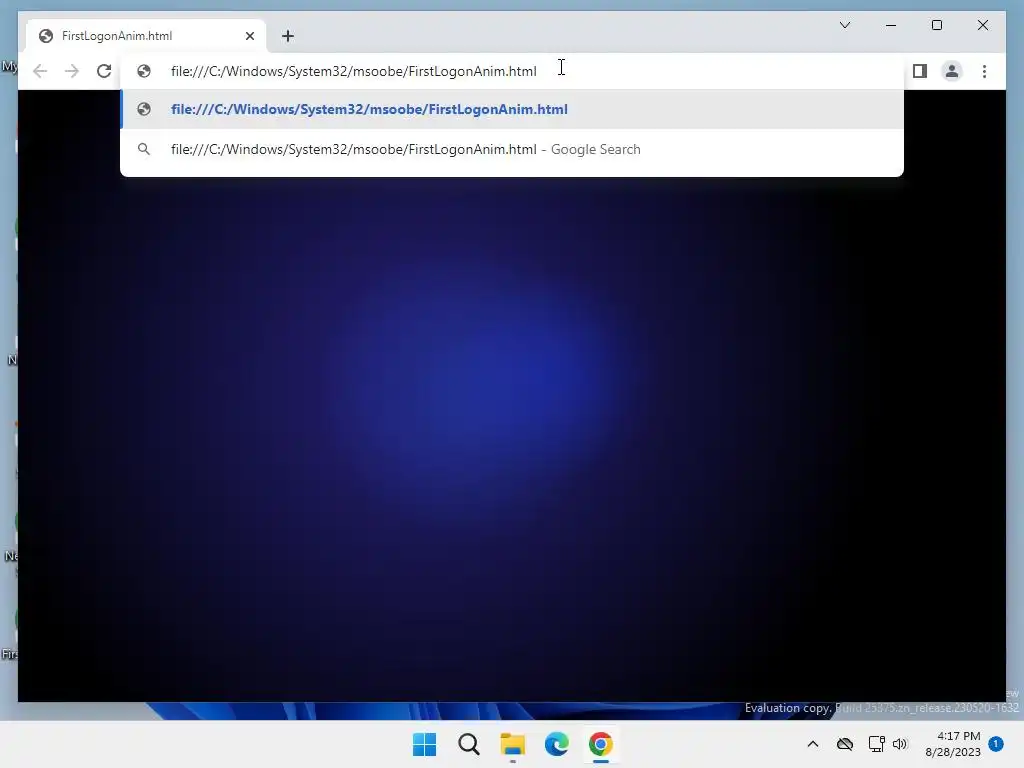
Task: Close the FirstLogonAnim.html tab
Action: pyautogui.click(x=249, y=36)
